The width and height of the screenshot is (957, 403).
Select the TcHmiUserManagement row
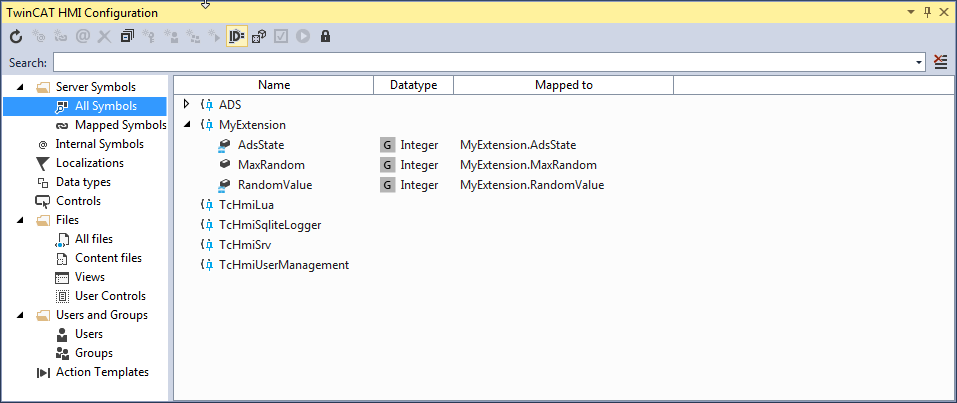(x=284, y=265)
